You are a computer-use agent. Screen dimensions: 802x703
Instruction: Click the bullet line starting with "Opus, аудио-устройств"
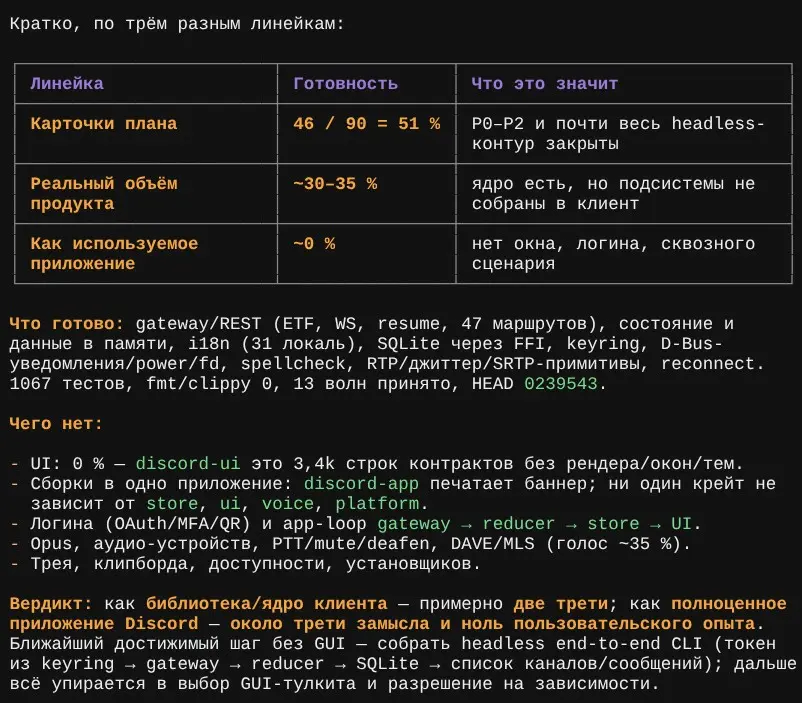coord(350,543)
